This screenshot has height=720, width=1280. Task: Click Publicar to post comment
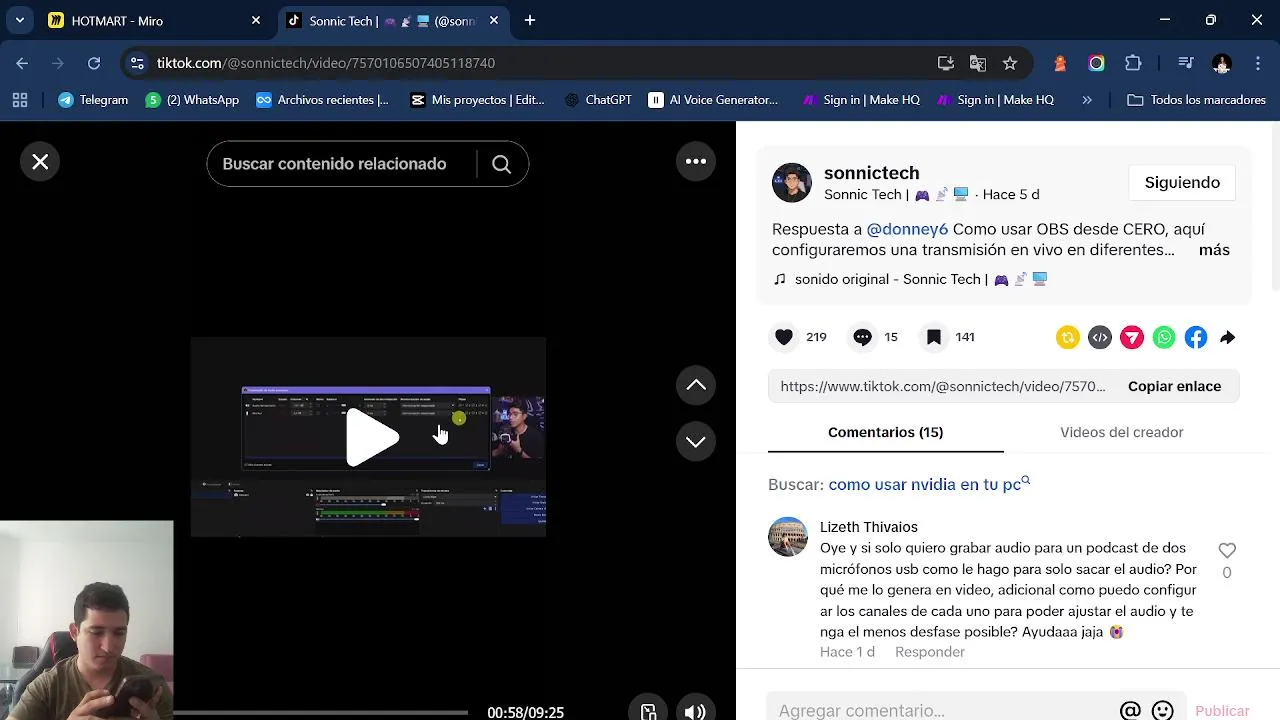1222,710
